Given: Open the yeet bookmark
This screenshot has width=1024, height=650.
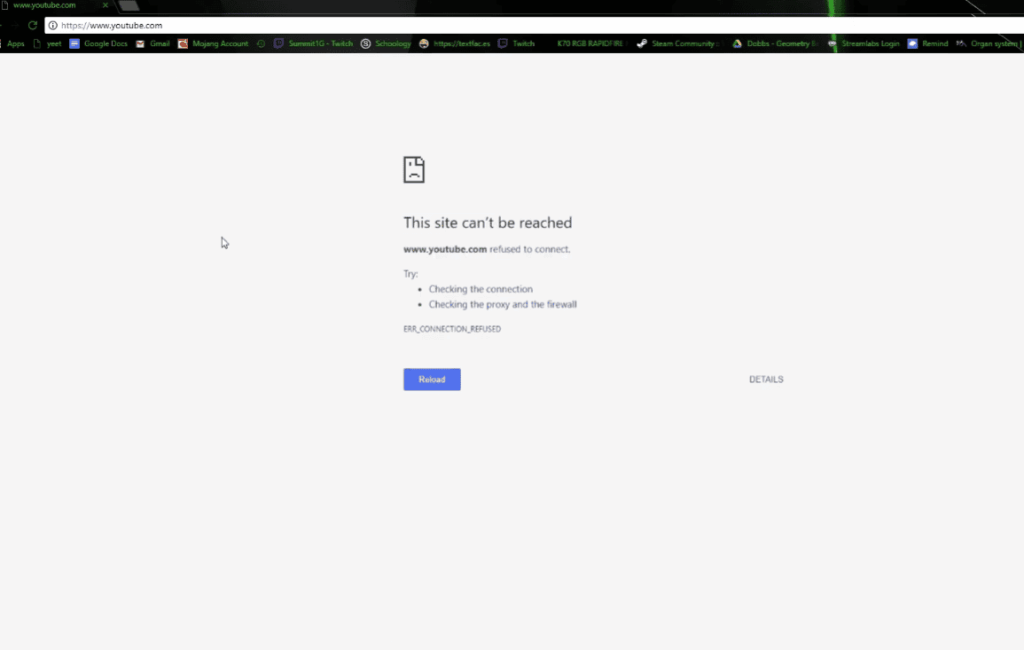Looking at the screenshot, I should [52, 43].
